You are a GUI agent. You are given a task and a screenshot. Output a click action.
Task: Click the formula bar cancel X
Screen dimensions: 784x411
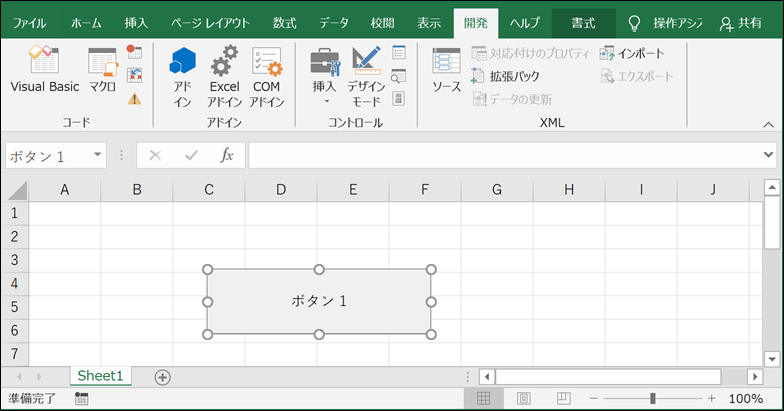tap(155, 156)
